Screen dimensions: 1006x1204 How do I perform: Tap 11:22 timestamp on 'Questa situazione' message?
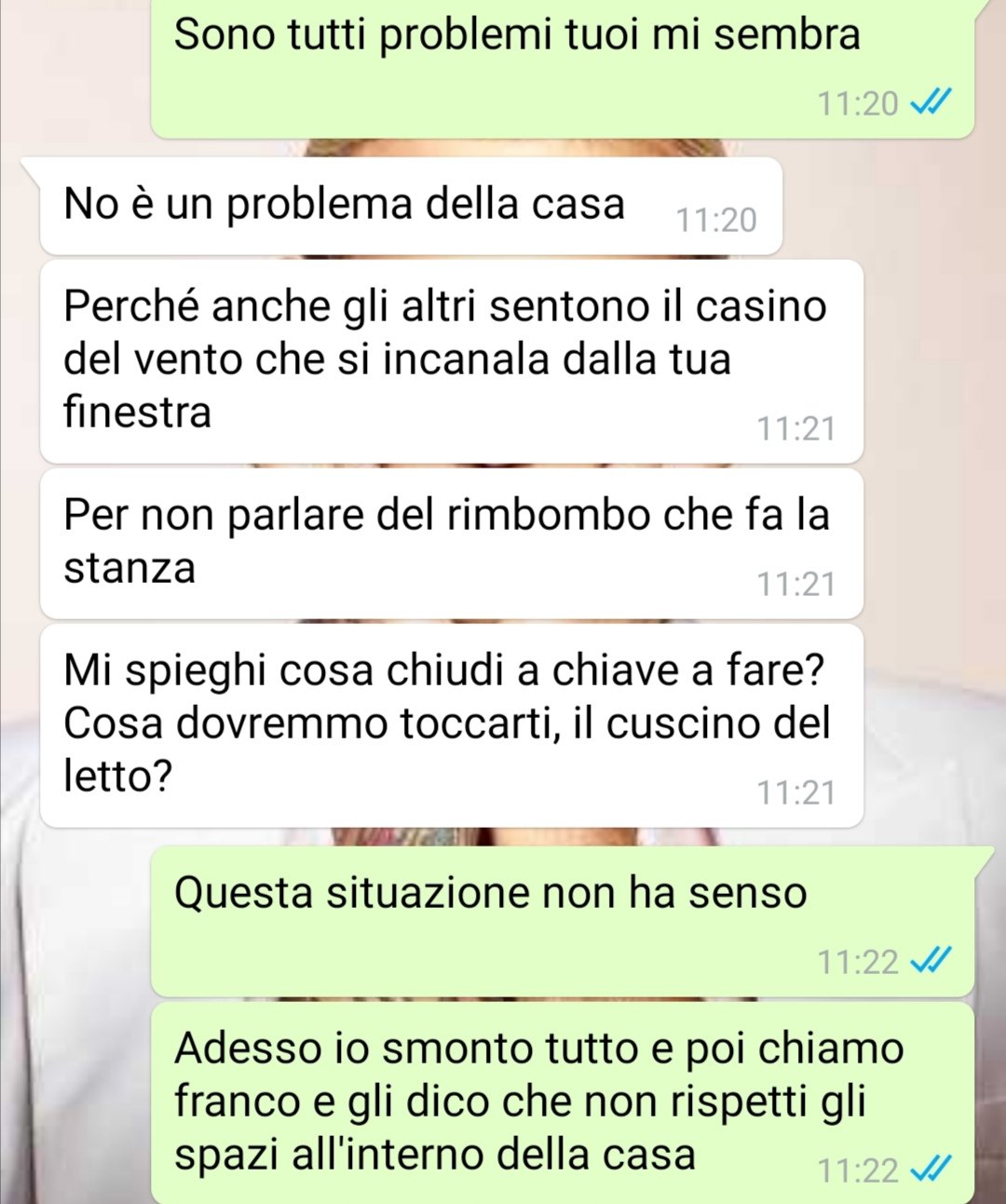858,961
